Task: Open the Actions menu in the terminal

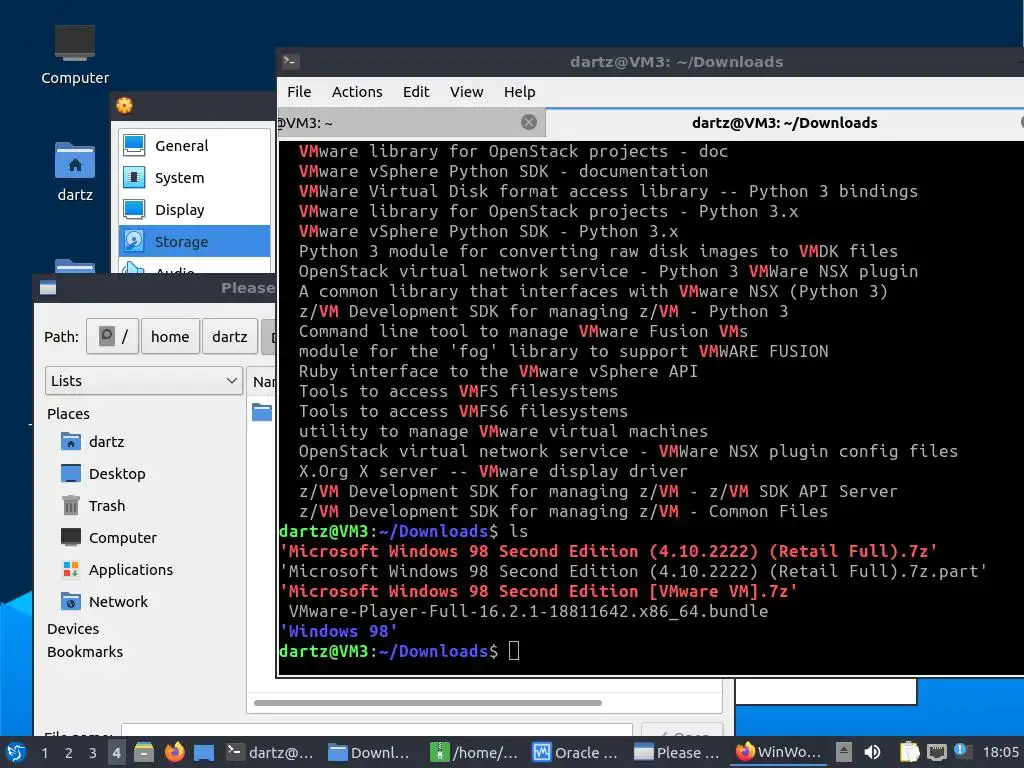Action: [357, 92]
